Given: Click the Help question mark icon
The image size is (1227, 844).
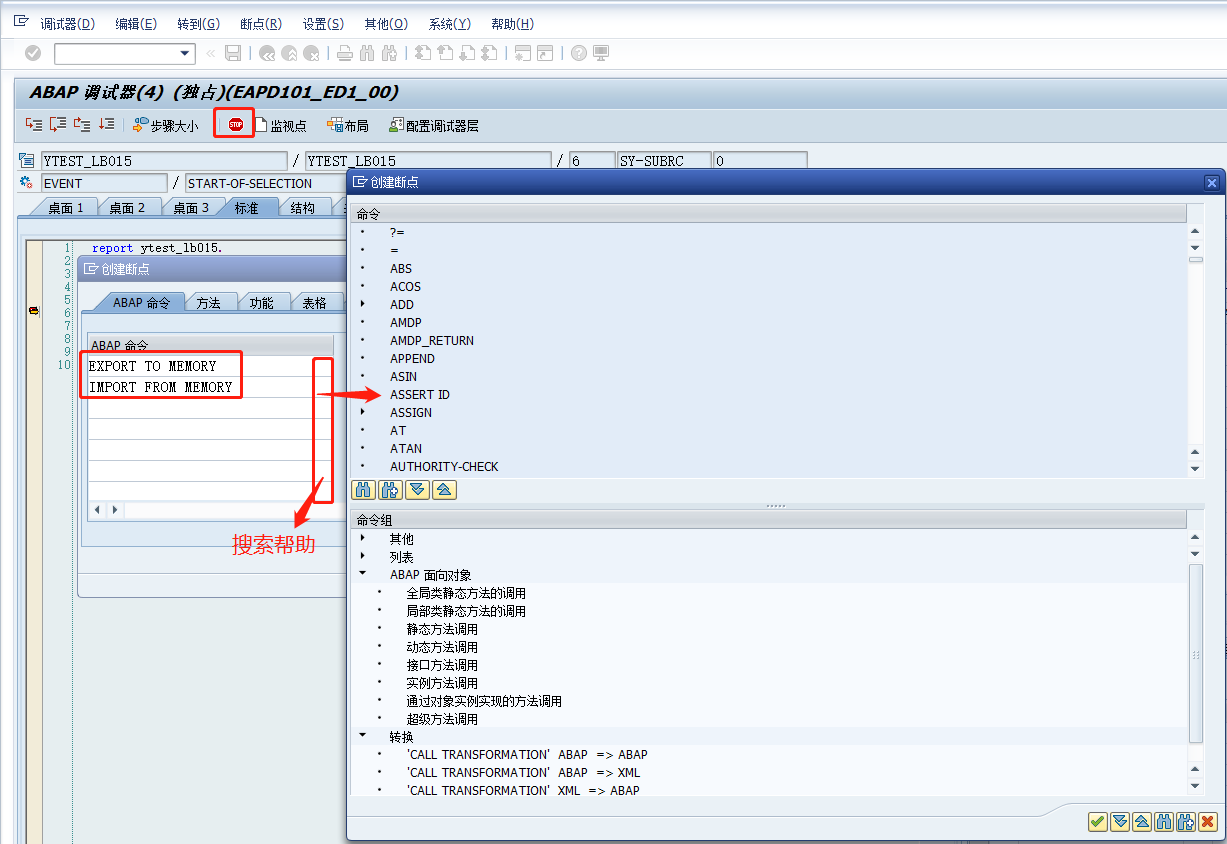Looking at the screenshot, I should pyautogui.click(x=579, y=54).
